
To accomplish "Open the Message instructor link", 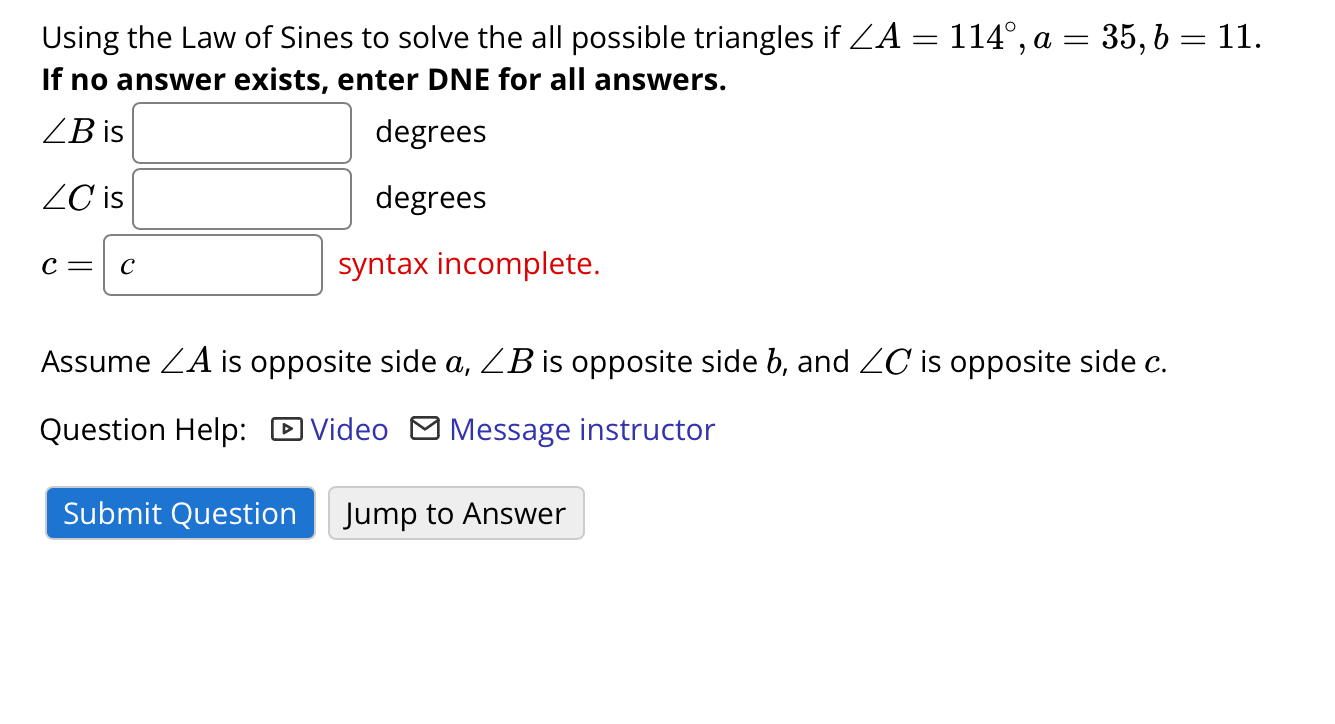I will (x=582, y=429).
